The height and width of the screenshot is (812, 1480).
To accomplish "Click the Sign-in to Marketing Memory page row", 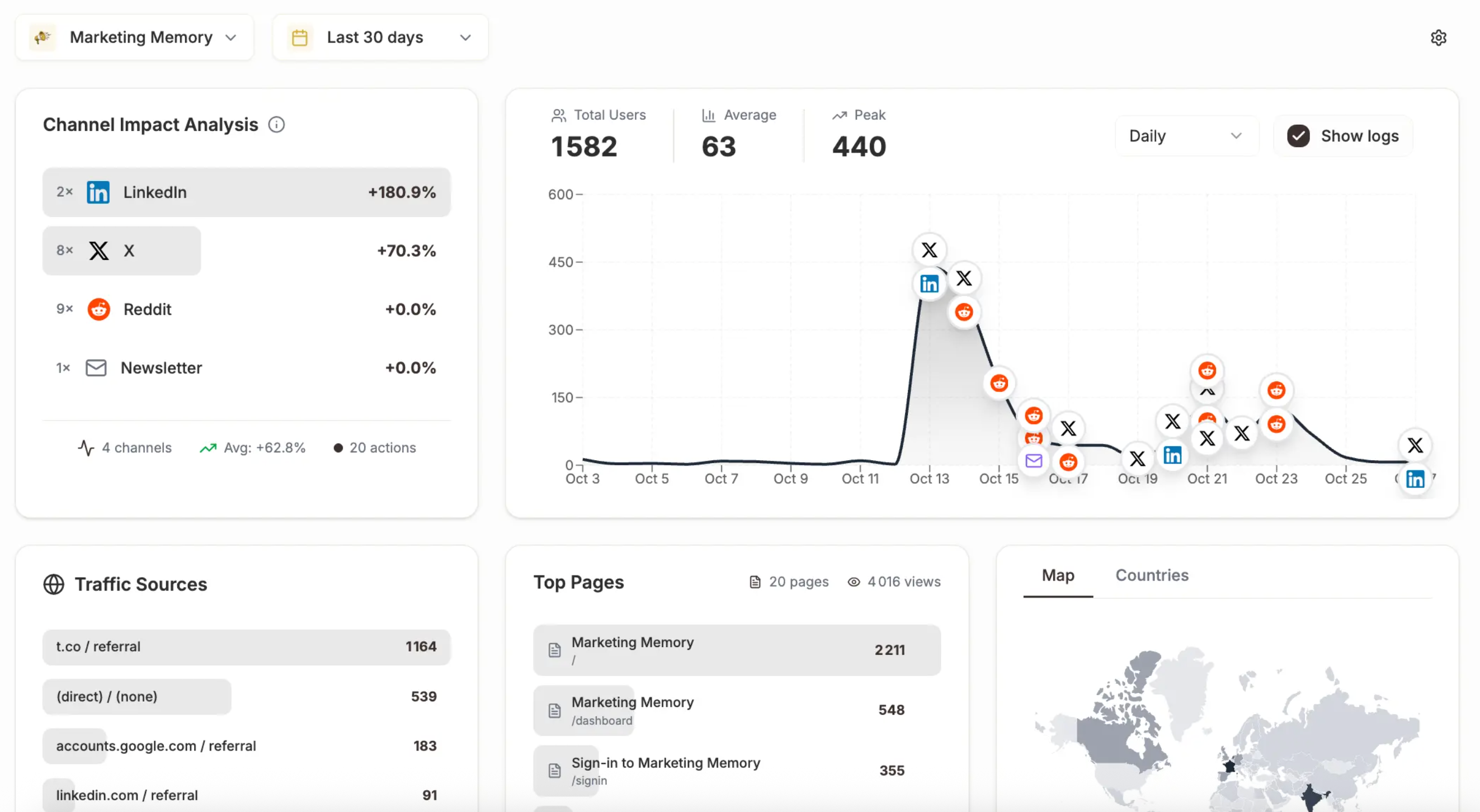I will coord(737,771).
